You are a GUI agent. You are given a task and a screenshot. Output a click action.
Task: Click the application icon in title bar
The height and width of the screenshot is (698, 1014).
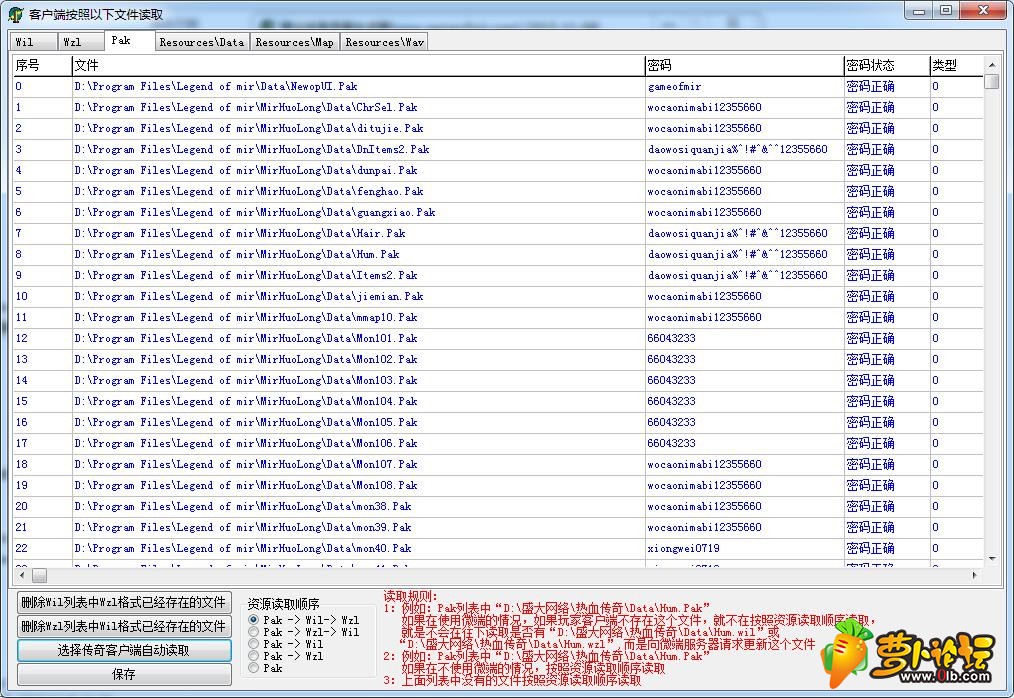coord(16,14)
